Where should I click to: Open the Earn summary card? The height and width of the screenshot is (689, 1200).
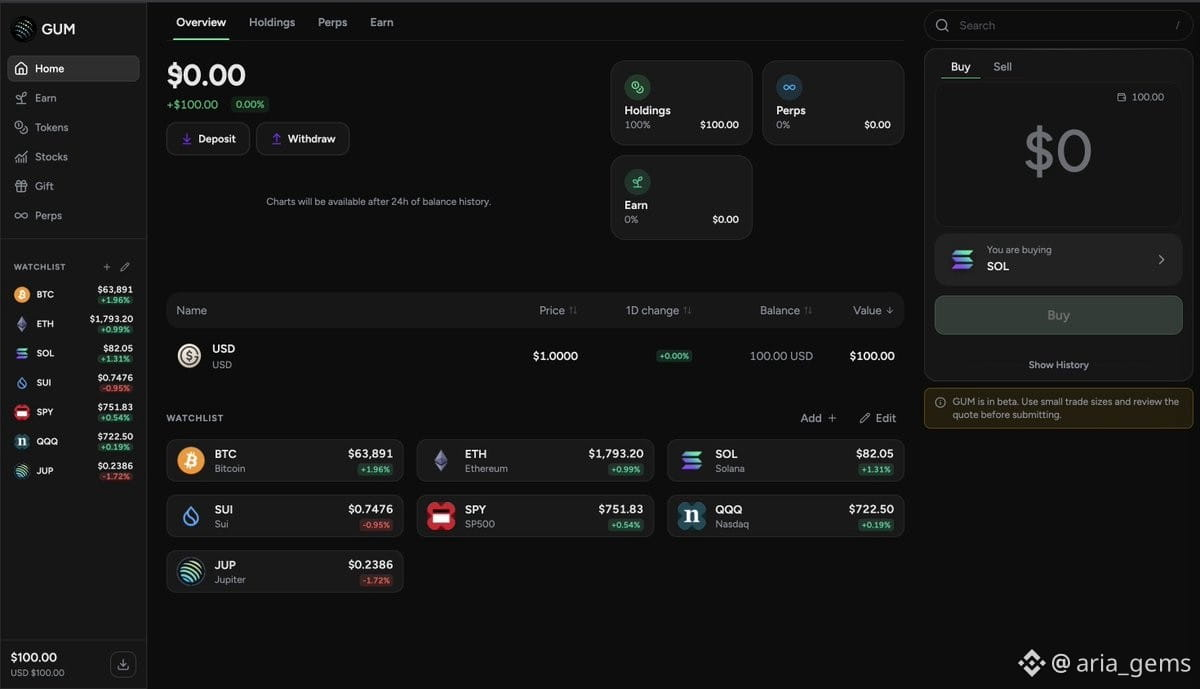(x=681, y=197)
